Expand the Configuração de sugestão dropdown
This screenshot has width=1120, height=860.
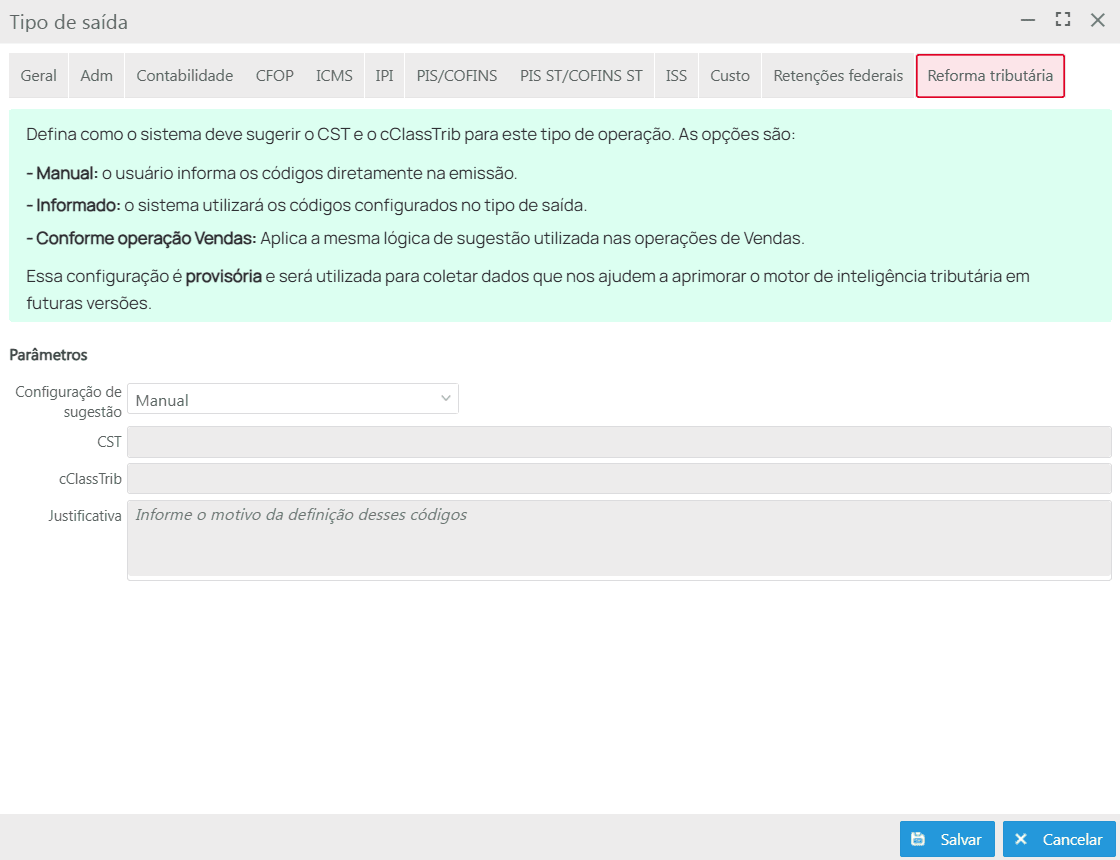click(x=293, y=399)
